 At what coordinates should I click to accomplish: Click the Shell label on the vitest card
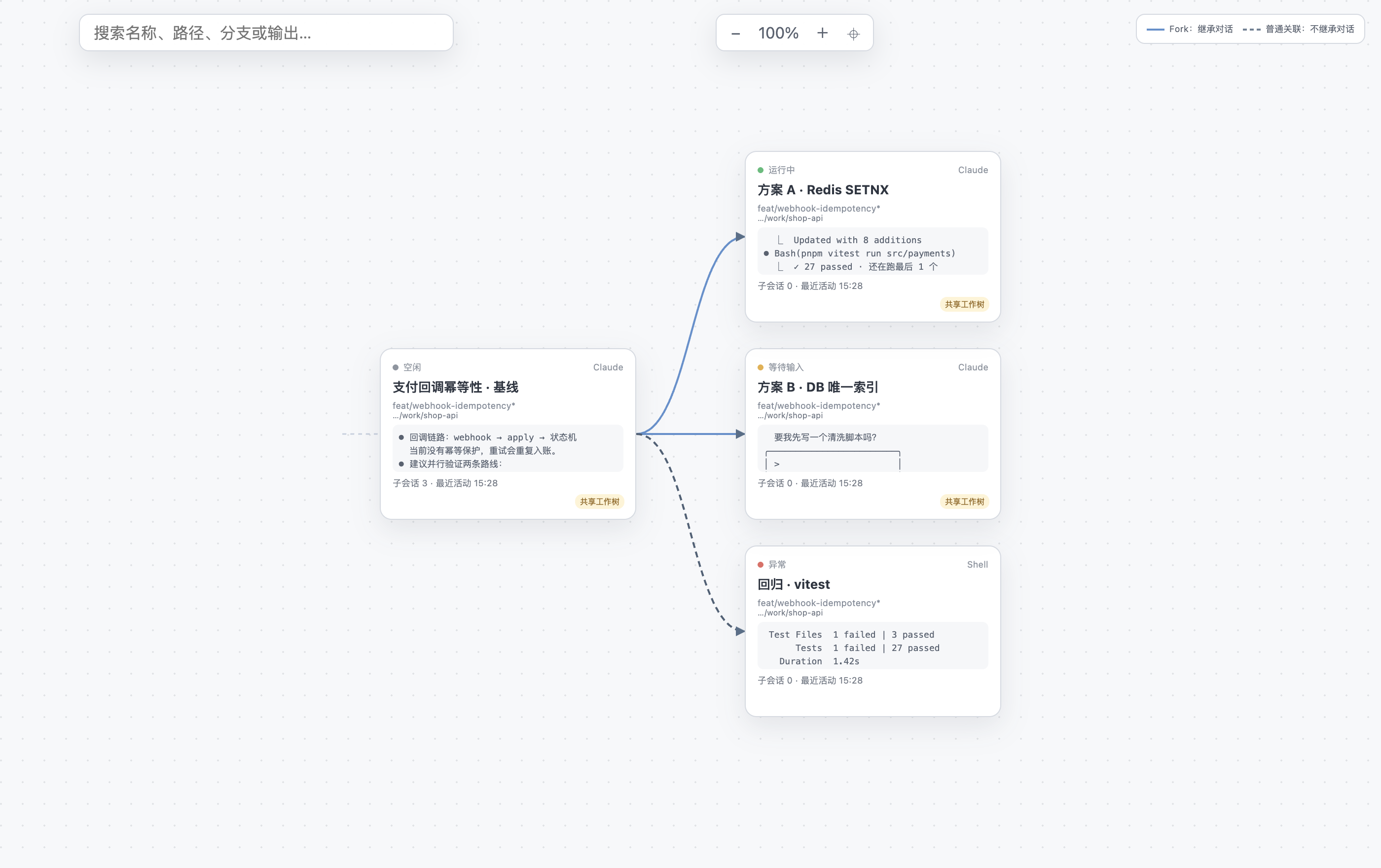tap(977, 565)
